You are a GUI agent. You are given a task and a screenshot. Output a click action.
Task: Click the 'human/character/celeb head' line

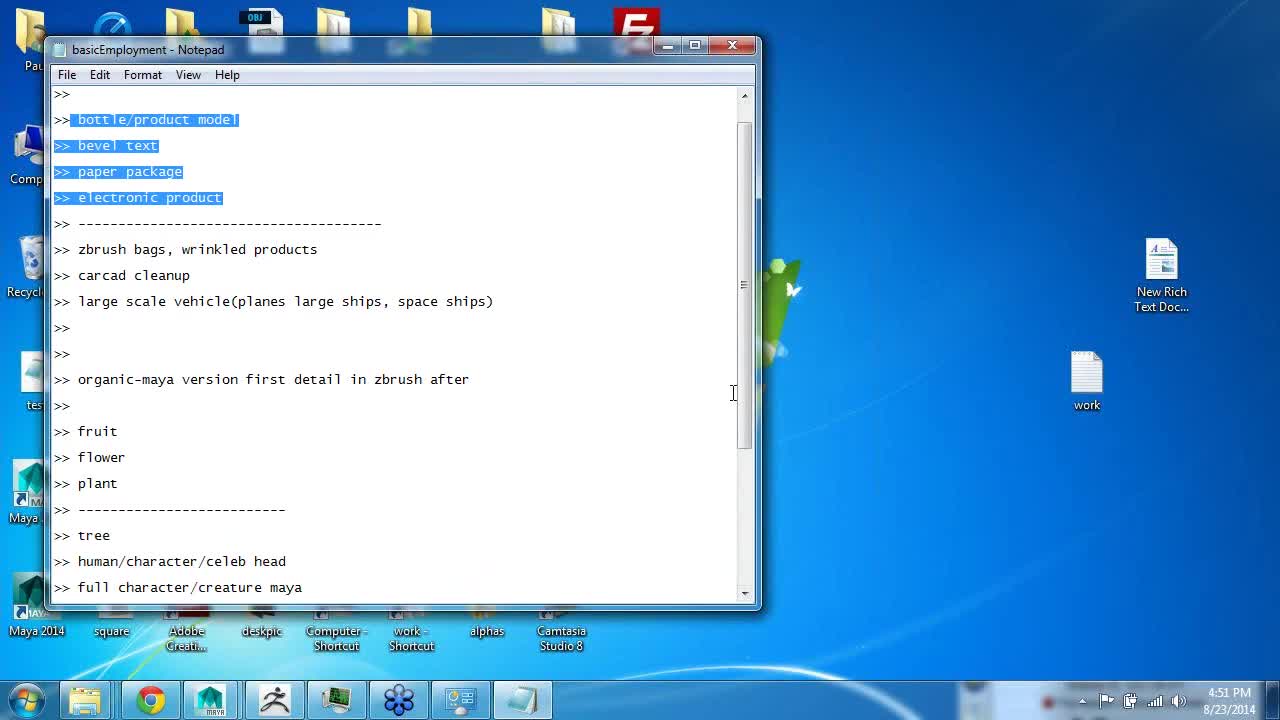tap(181, 562)
